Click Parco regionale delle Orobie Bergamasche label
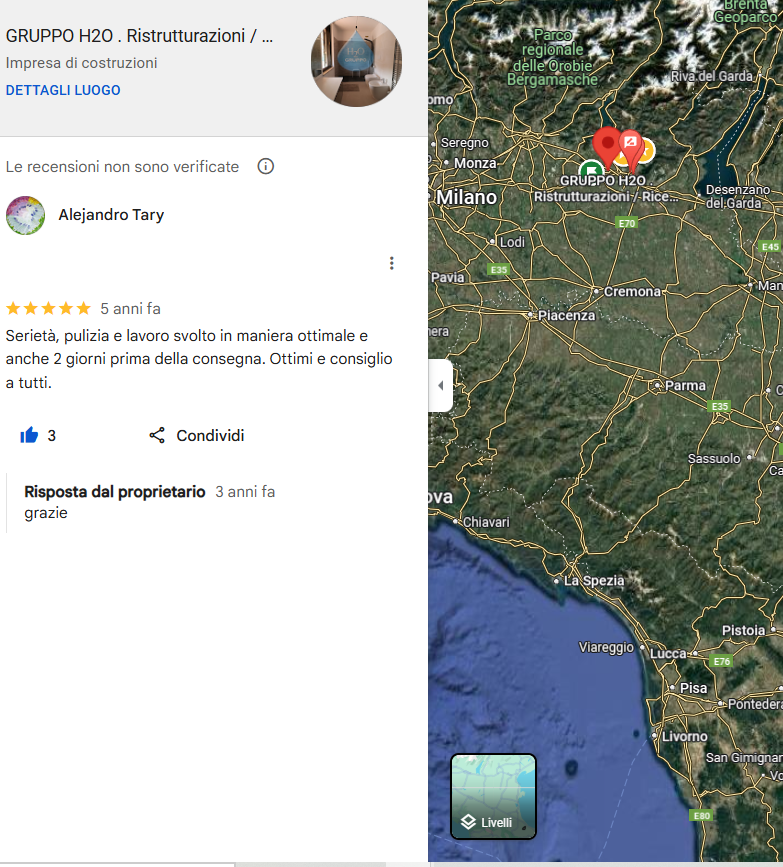Screen dimensions: 783x867 point(552,58)
